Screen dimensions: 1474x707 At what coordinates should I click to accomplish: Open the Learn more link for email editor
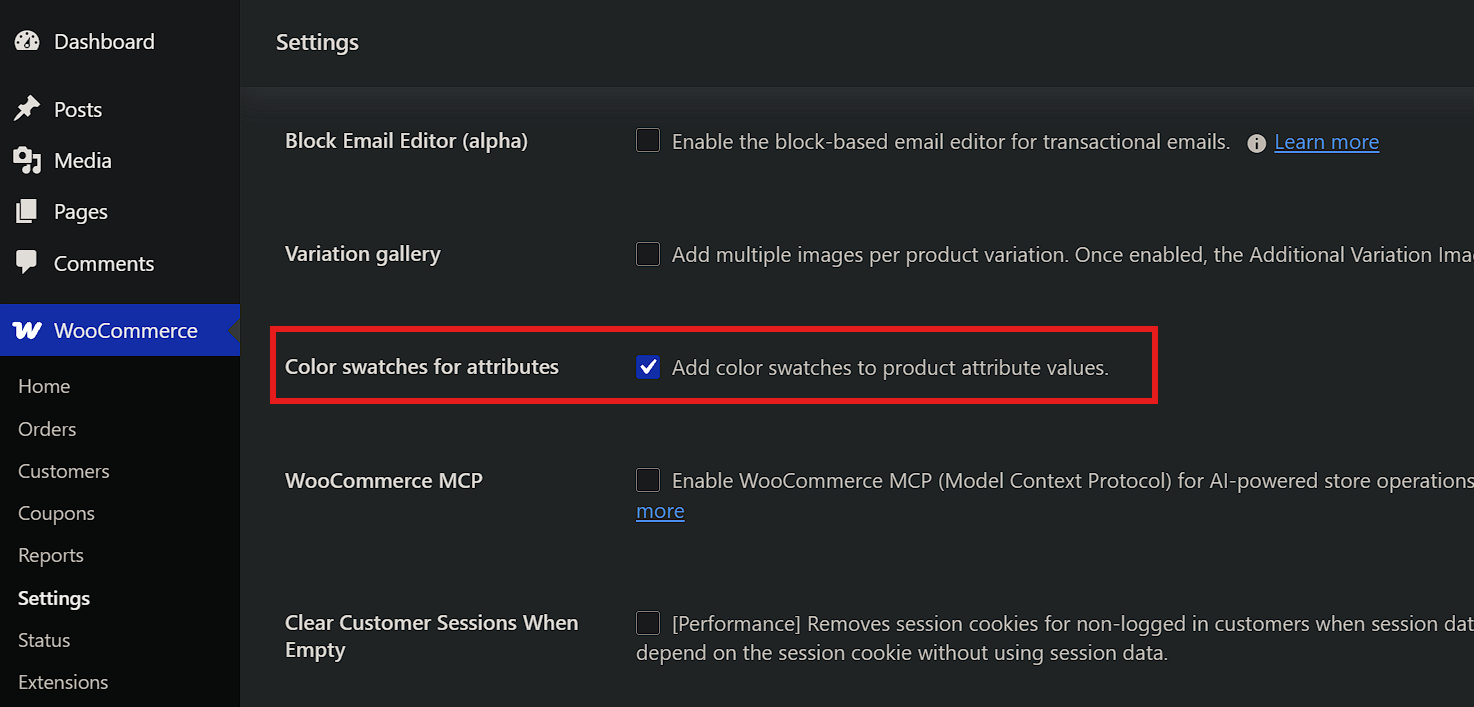pos(1326,142)
